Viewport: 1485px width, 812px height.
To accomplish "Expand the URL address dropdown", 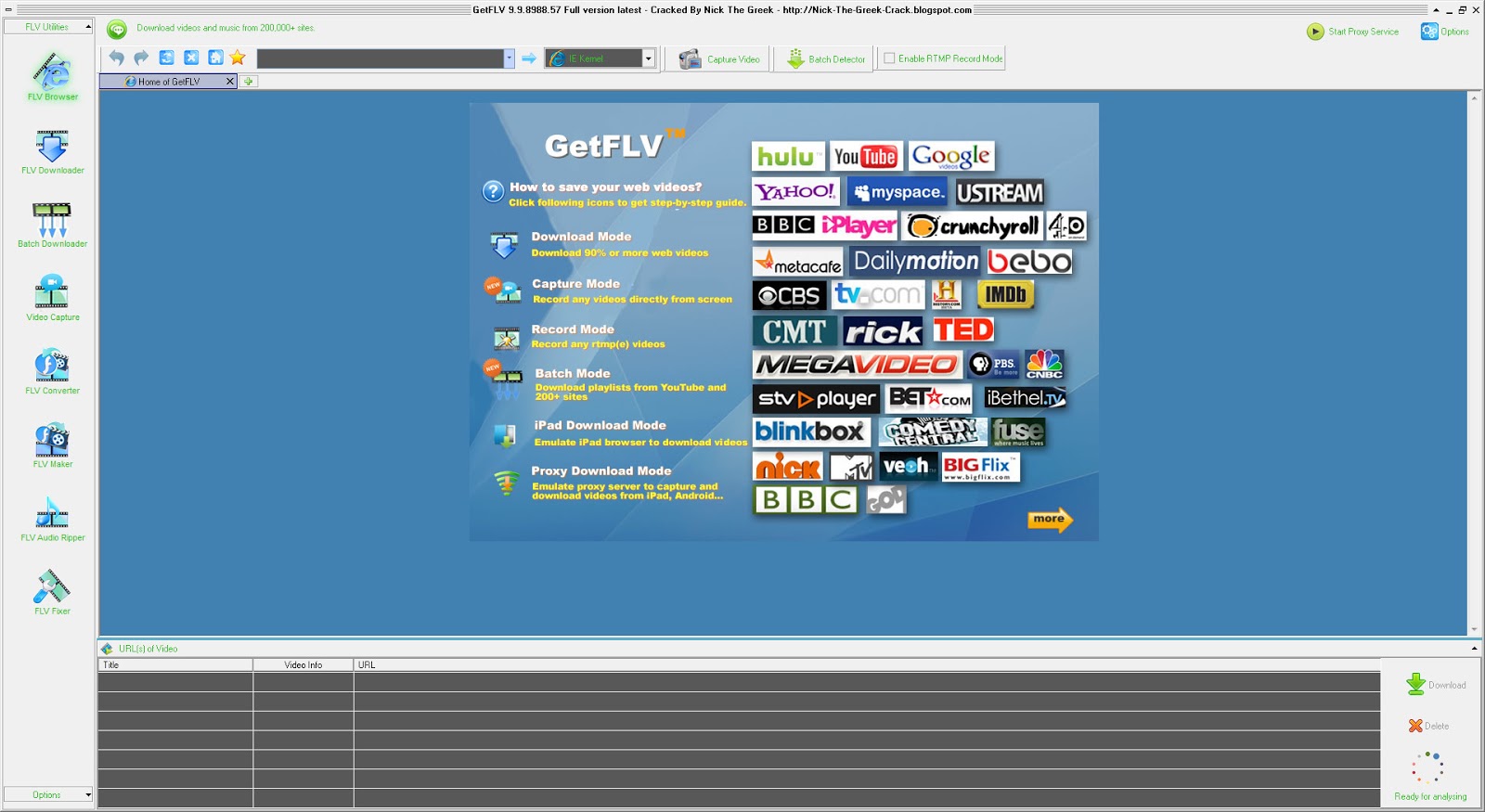I will point(509,58).
